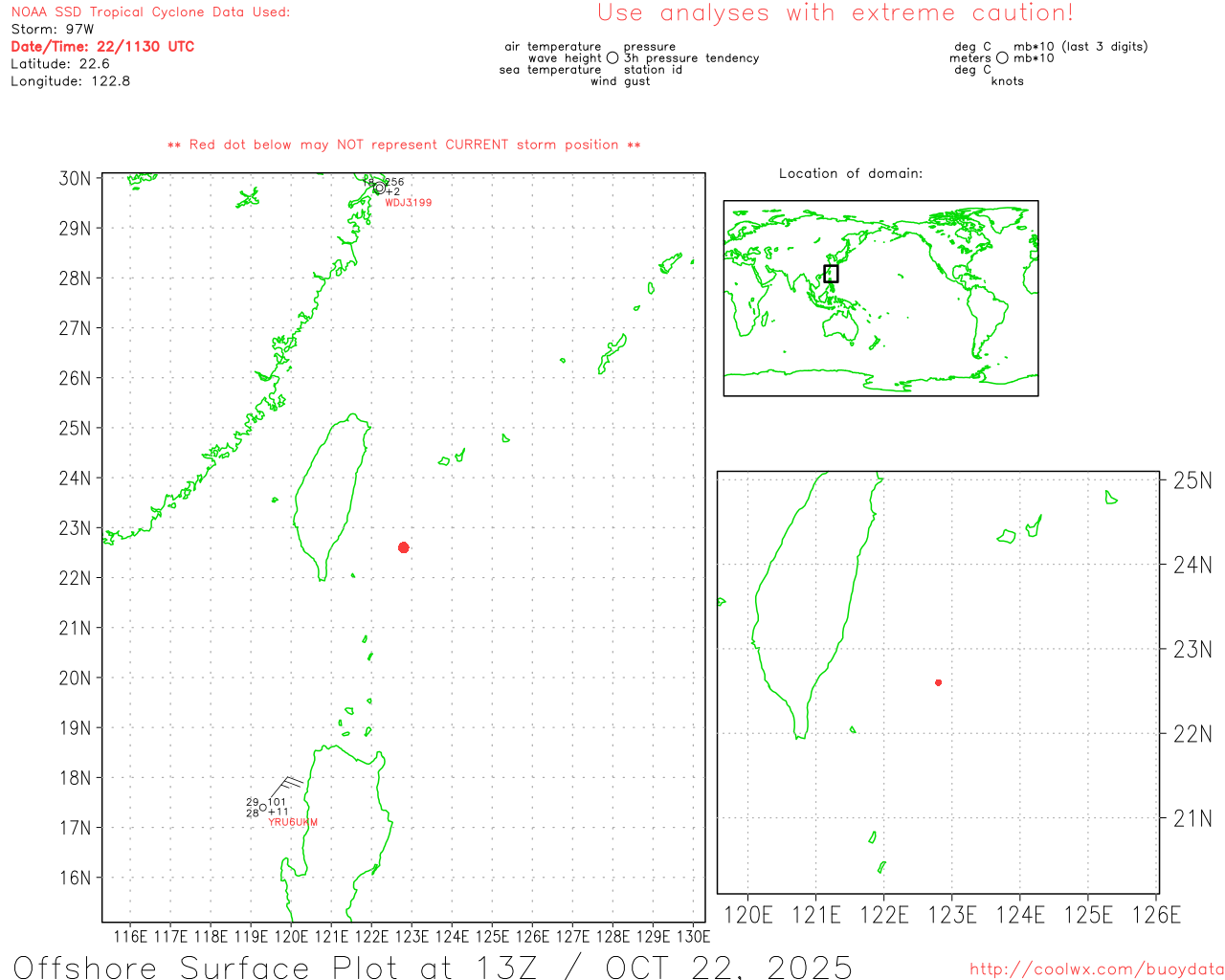This screenshot has width=1225, height=980.
Task: Click the legend circle beside 'meters'
Action: [1002, 58]
